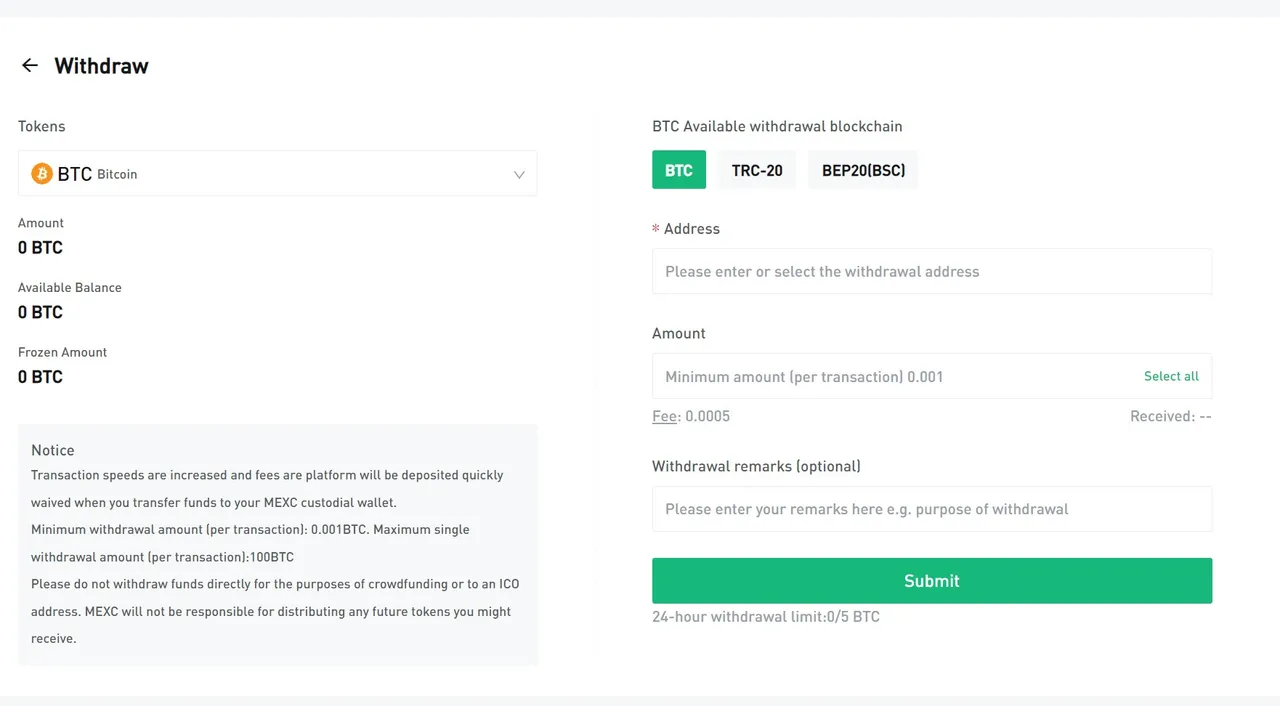Click the '0.0005' fee value
Screen dimensions: 1280x706
point(708,416)
